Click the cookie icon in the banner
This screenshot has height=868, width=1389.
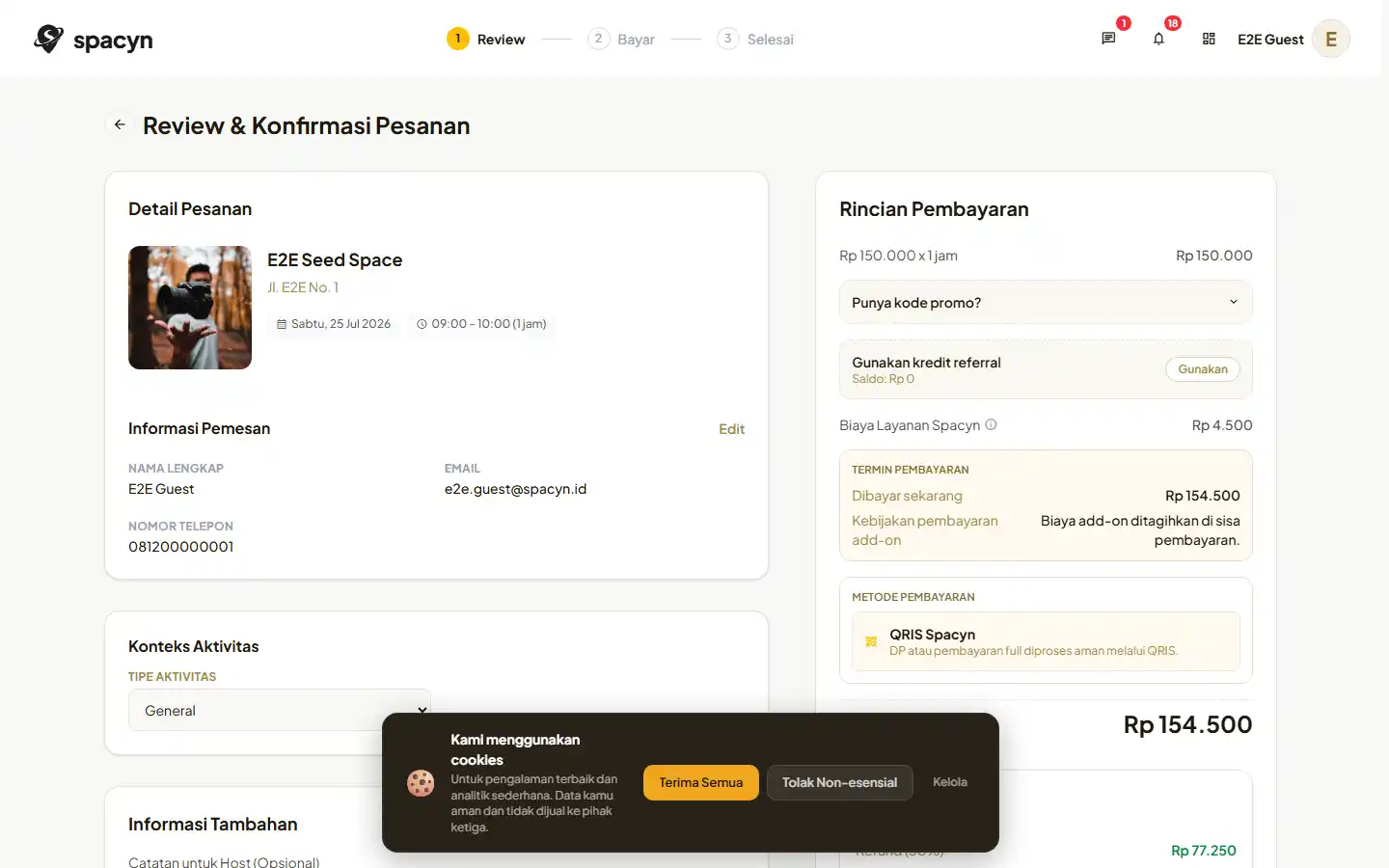[421, 783]
